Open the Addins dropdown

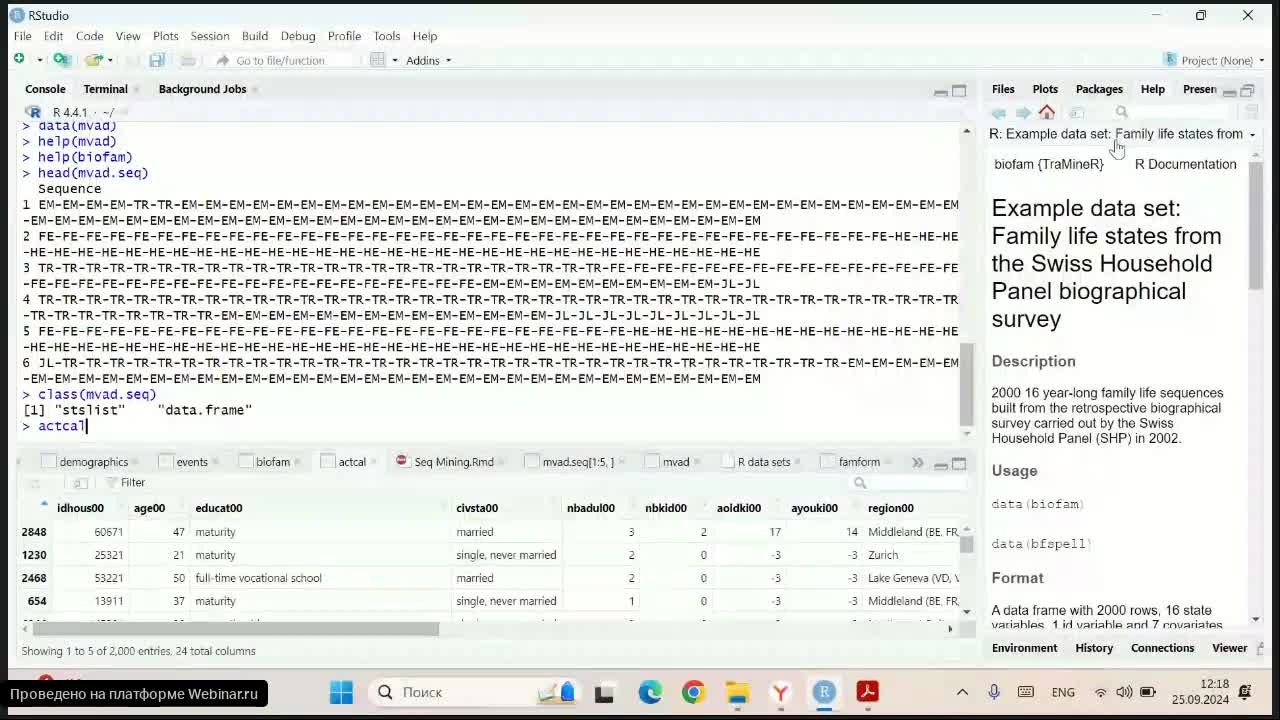tap(429, 60)
